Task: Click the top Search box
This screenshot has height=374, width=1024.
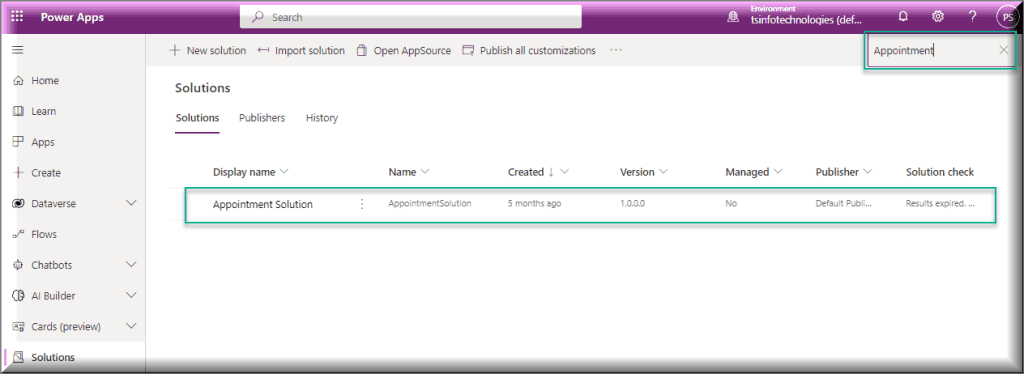Action: 411,17
